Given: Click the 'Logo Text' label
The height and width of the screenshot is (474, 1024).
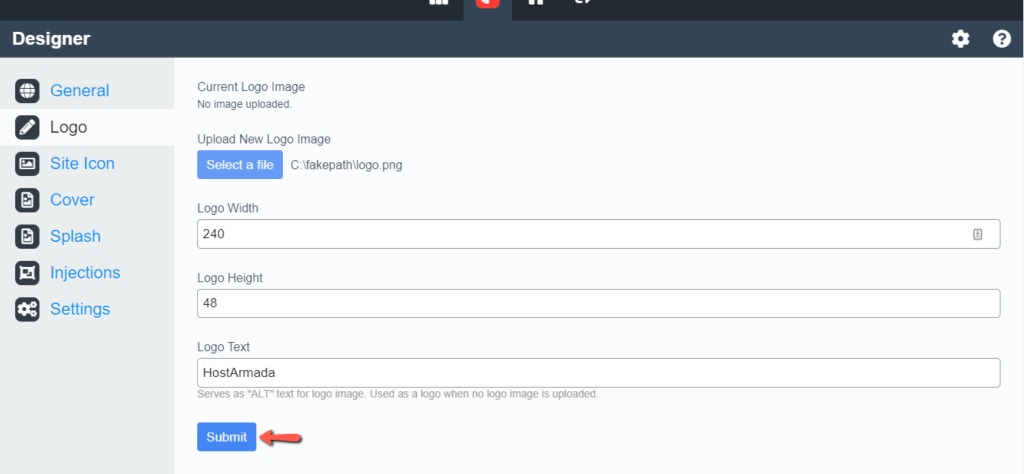Looking at the screenshot, I should [223, 347].
